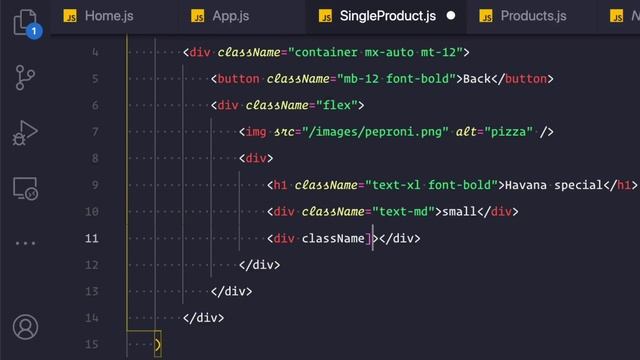Screen dimensions: 640x360
Task: Open Run and Debug panel icon
Action: point(25,133)
